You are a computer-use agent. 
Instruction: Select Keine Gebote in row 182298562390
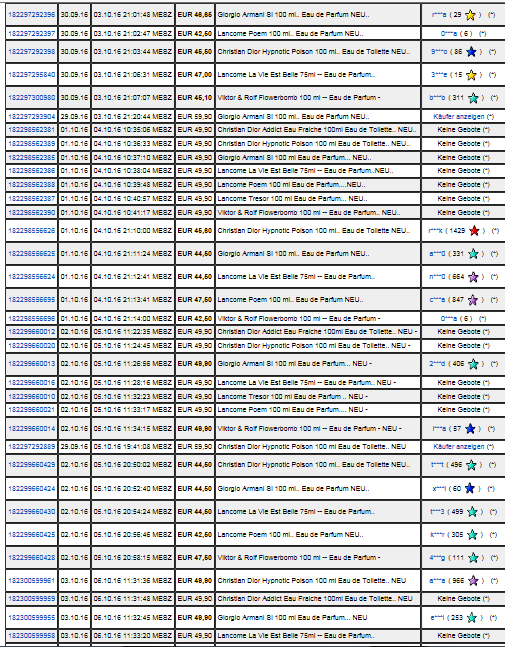(x=459, y=213)
